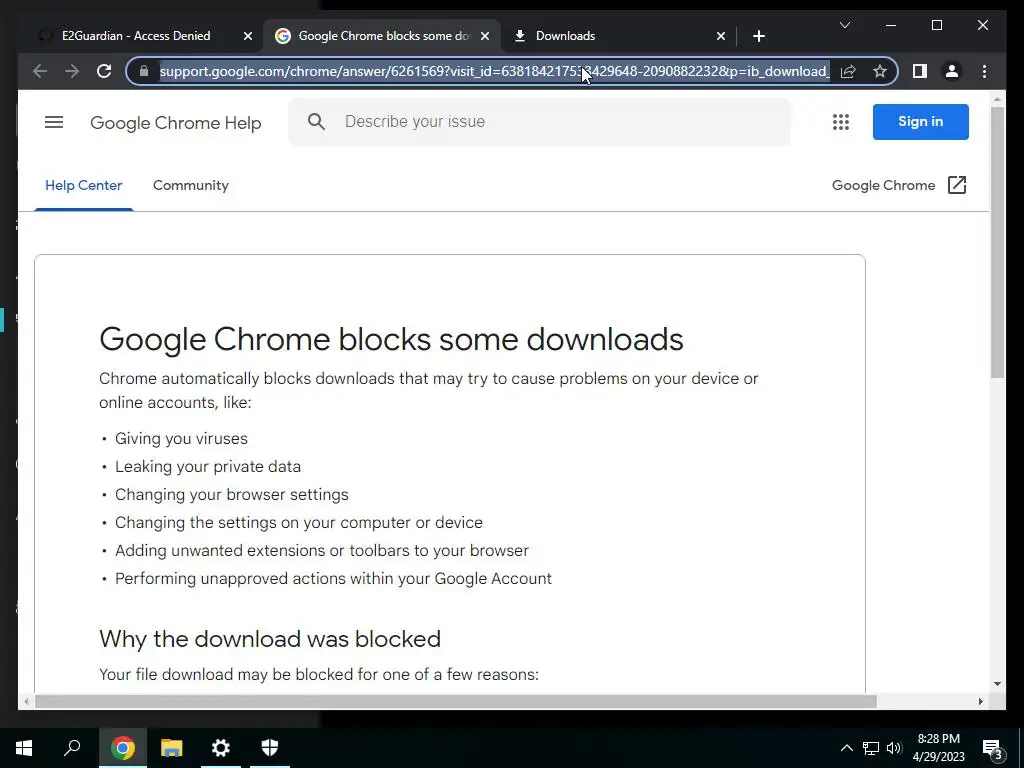The width and height of the screenshot is (1024, 768).
Task: Close the E2Guardian tab
Action: [248, 36]
